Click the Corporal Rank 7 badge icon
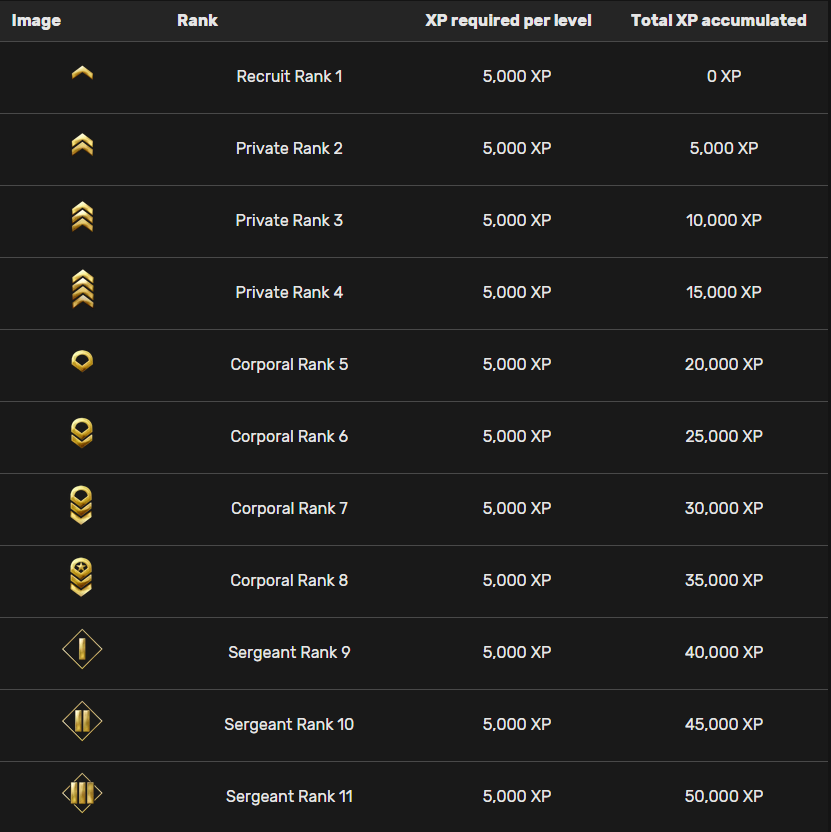Screen dimensions: 831x832 [82, 506]
